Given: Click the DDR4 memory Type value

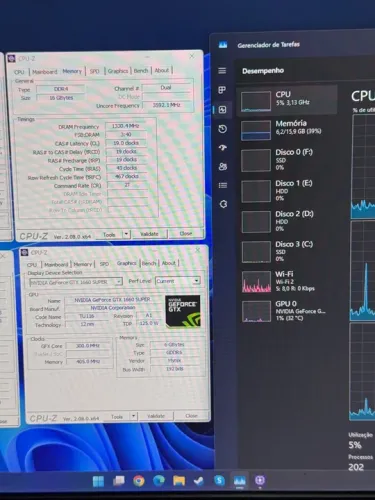Looking at the screenshot, I should [60, 89].
